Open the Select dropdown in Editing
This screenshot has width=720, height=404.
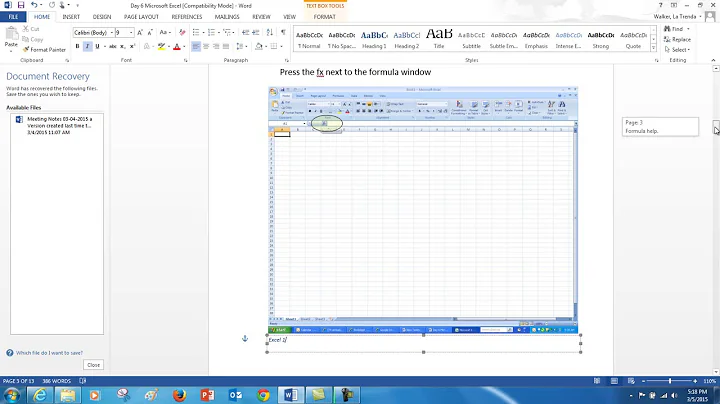click(677, 50)
